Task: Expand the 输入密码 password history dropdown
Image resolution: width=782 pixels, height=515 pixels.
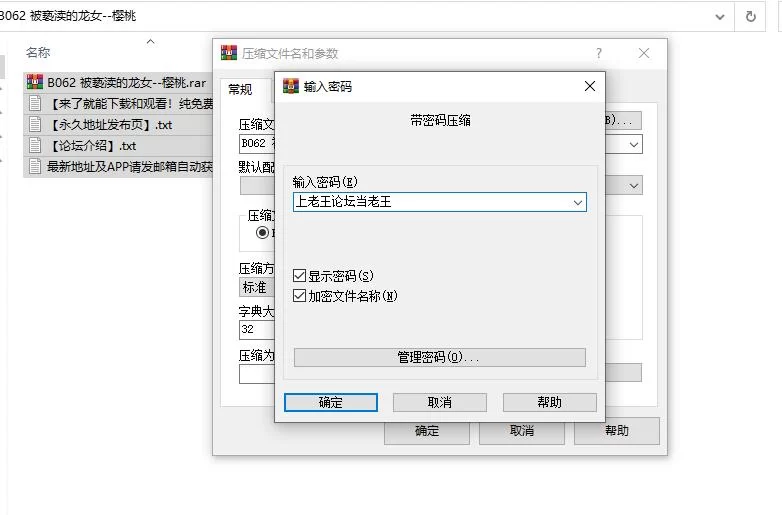Action: tap(577, 203)
